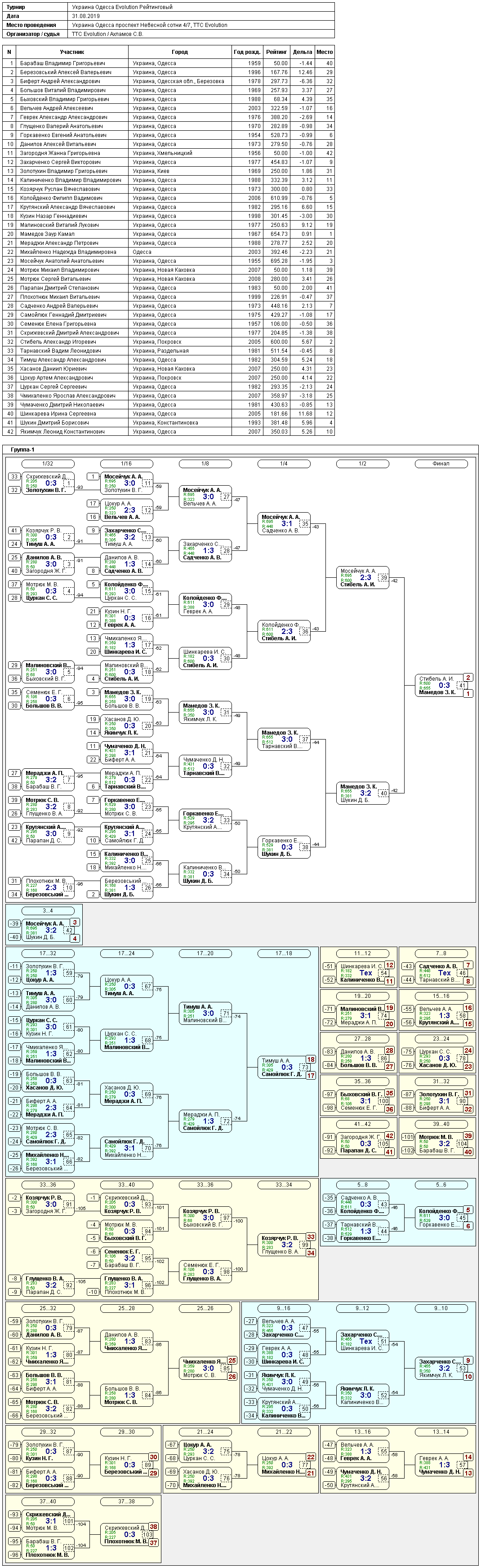Click city cell 'Украина, Хмельницкий'
Viewport: 481px width, 1568px height.
coord(180,153)
